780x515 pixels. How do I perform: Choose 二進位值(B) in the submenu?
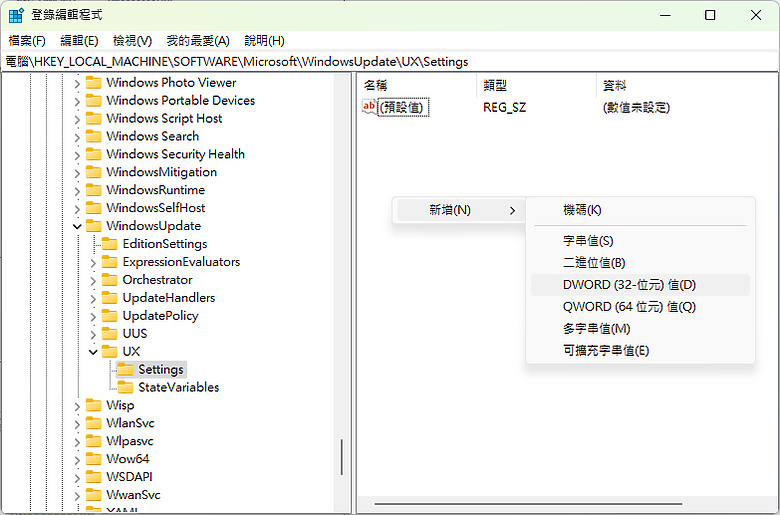(640, 263)
